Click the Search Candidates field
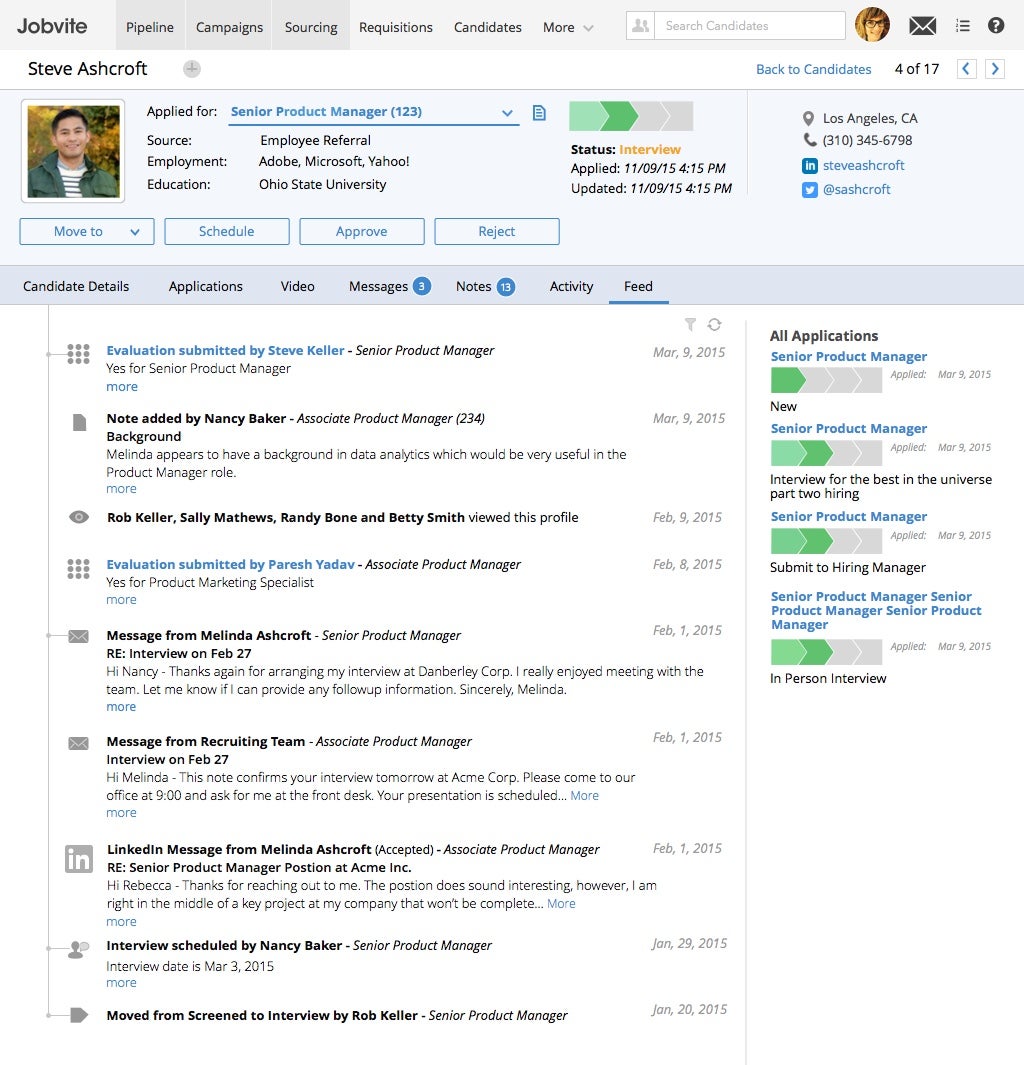The width and height of the screenshot is (1024, 1065). coord(750,26)
